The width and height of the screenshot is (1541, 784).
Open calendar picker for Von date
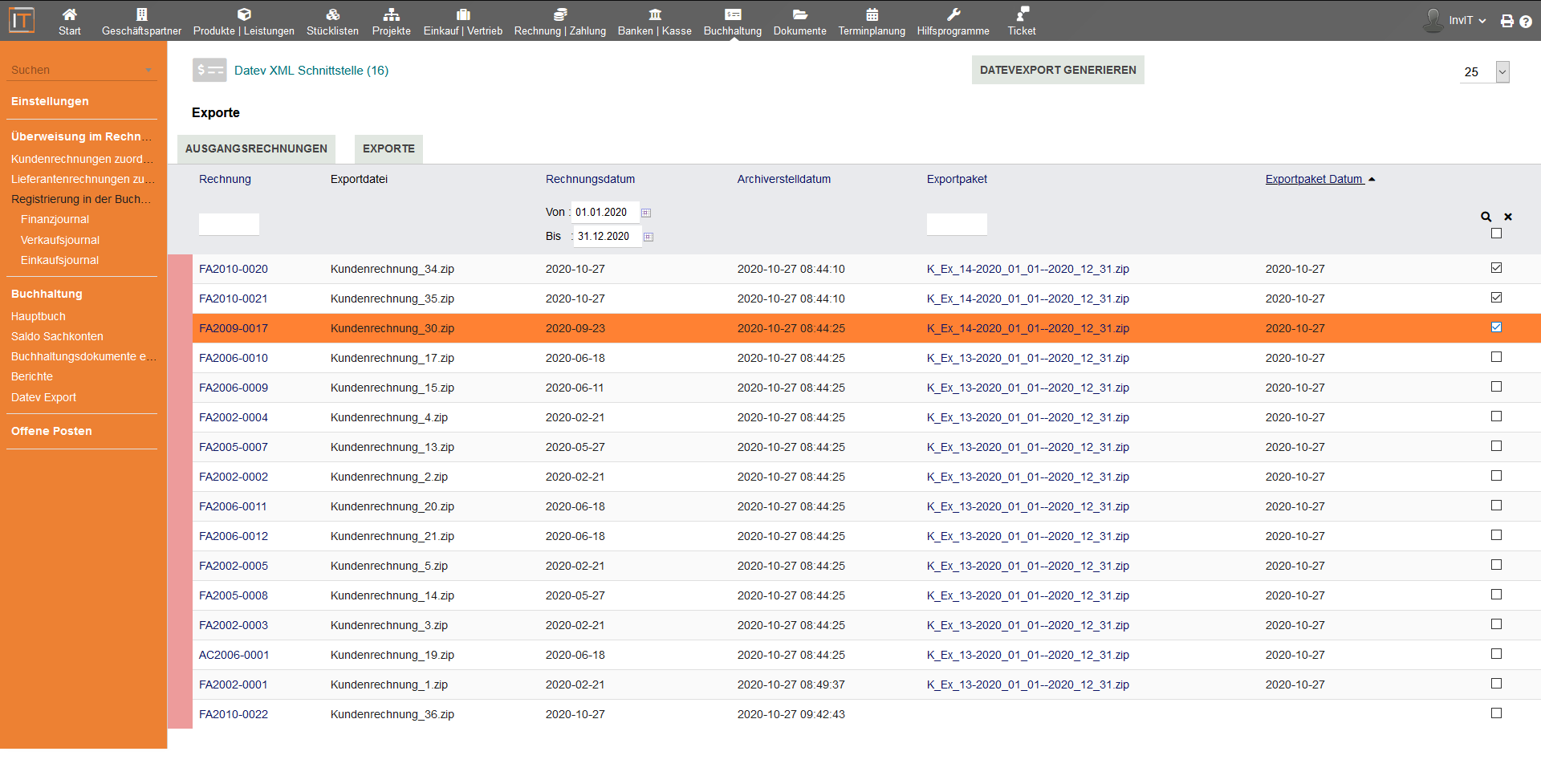pyautogui.click(x=646, y=213)
